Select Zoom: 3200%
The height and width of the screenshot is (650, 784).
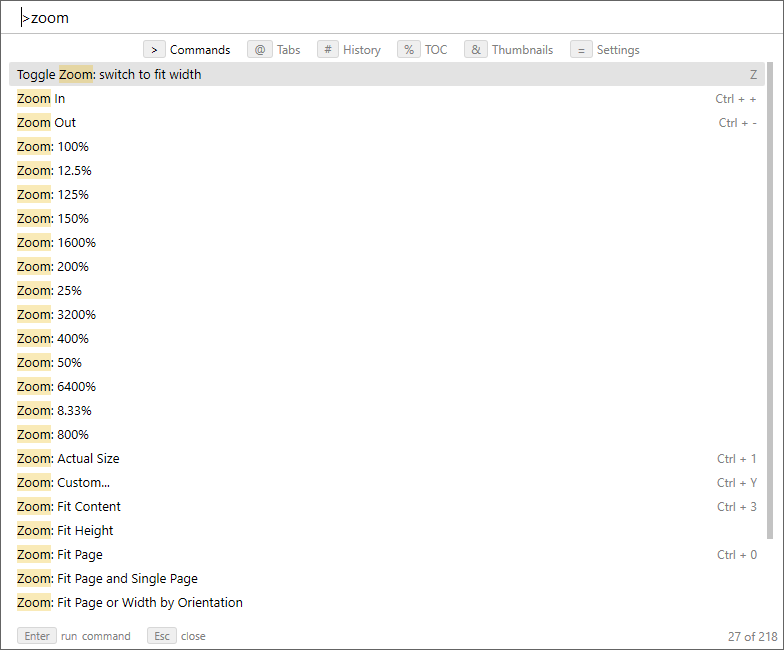tap(387, 314)
